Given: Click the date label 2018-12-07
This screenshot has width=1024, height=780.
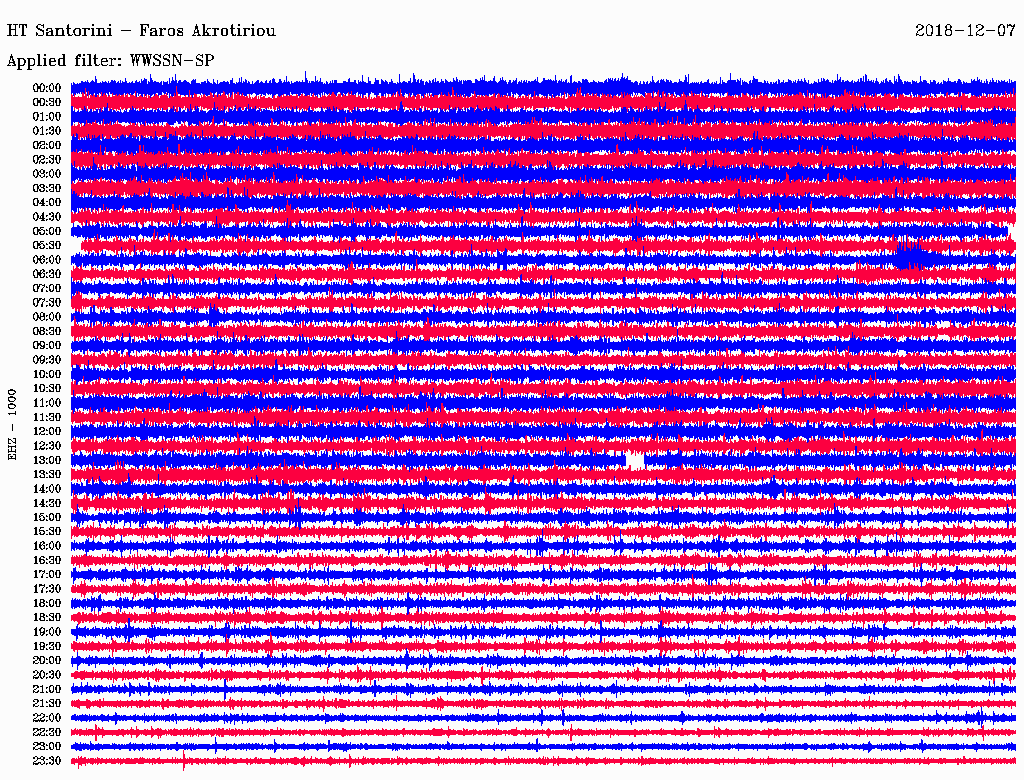Looking at the screenshot, I should (x=965, y=31).
